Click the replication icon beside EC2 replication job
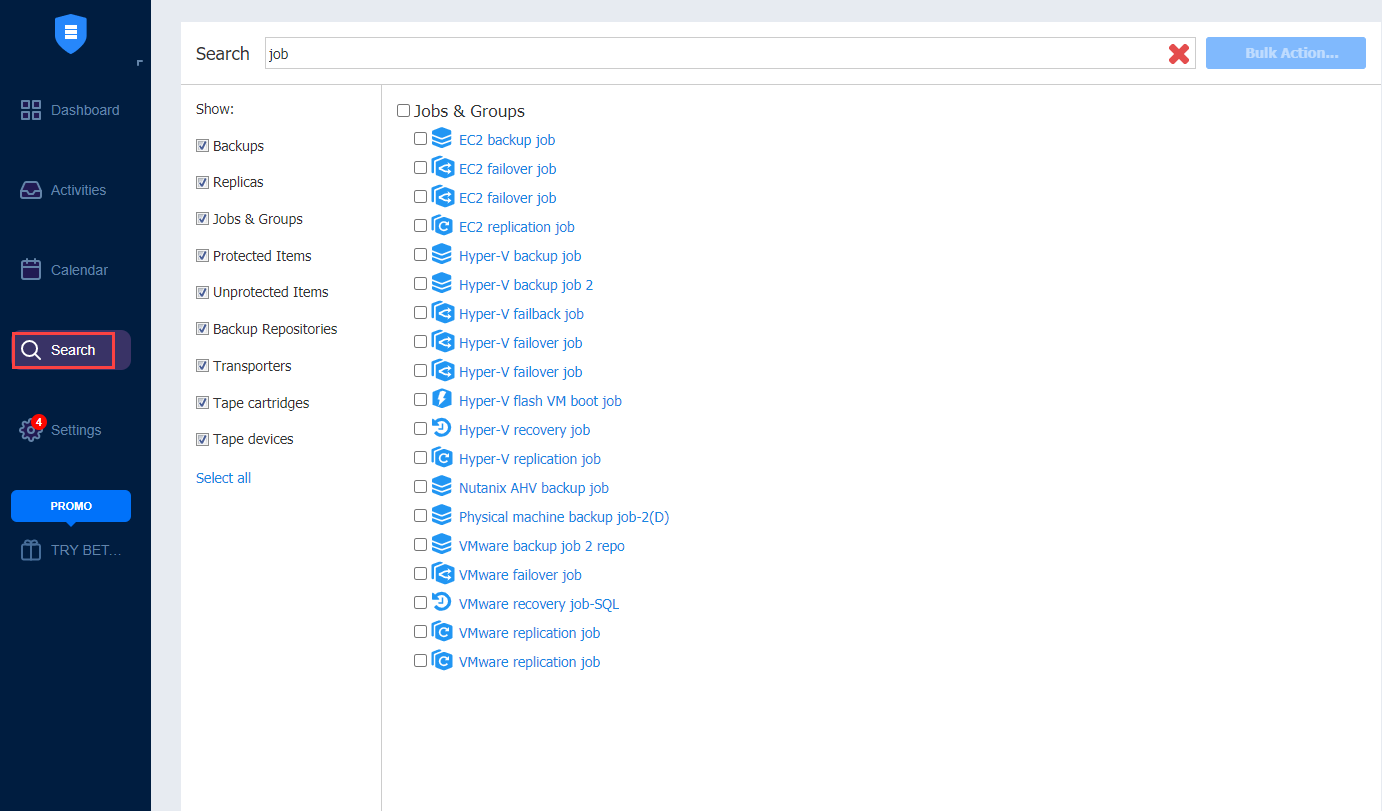The image size is (1382, 811). click(442, 226)
